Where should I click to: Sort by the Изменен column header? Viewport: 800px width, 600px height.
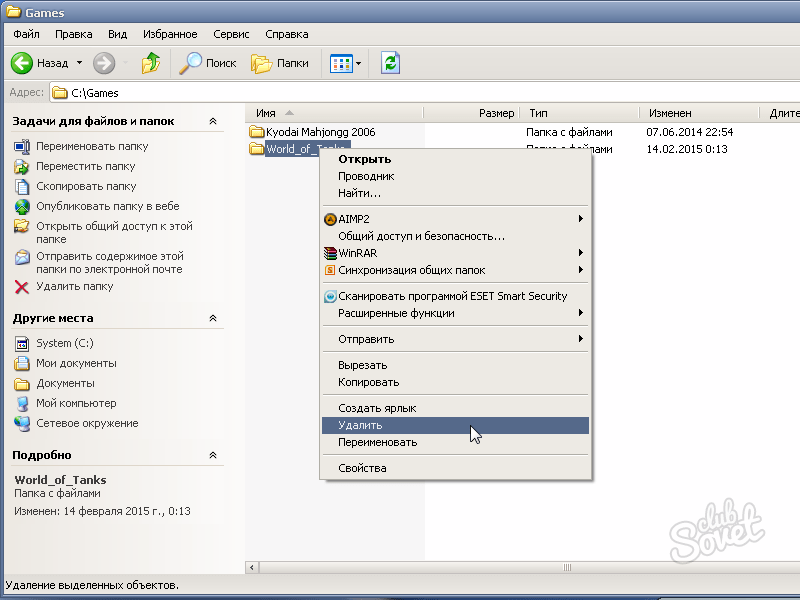point(670,113)
